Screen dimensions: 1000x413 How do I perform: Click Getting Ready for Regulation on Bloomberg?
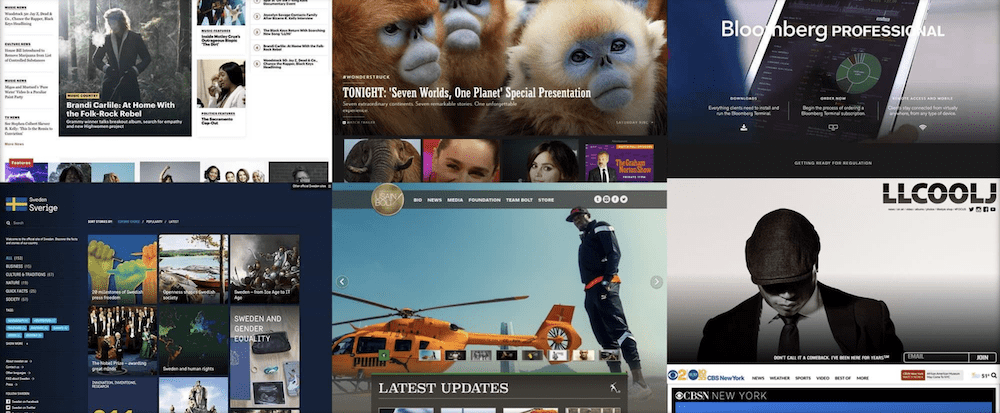click(x=833, y=163)
